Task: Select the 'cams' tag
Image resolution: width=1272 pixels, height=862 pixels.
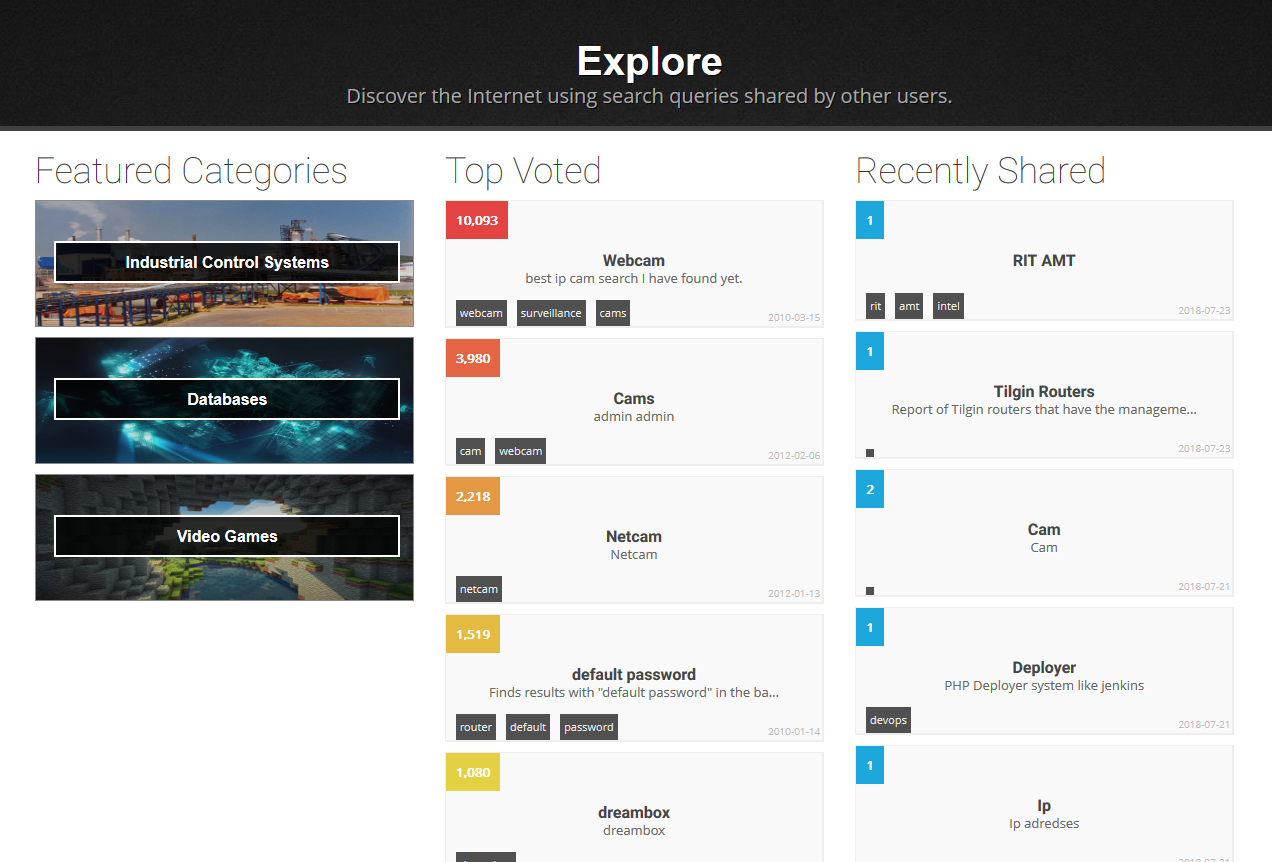Action: pos(613,313)
